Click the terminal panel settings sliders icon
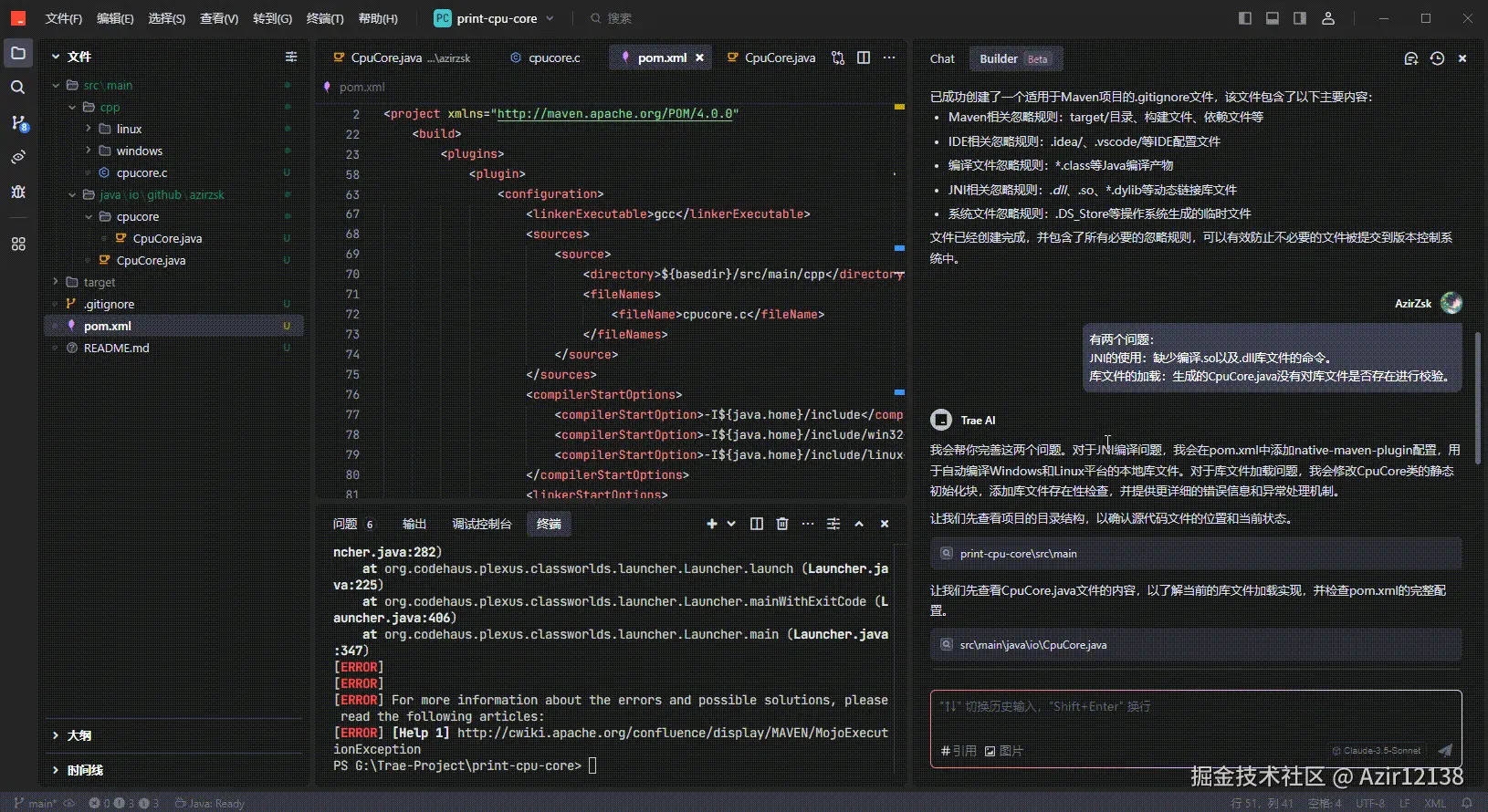The height and width of the screenshot is (812, 1488). (x=833, y=524)
